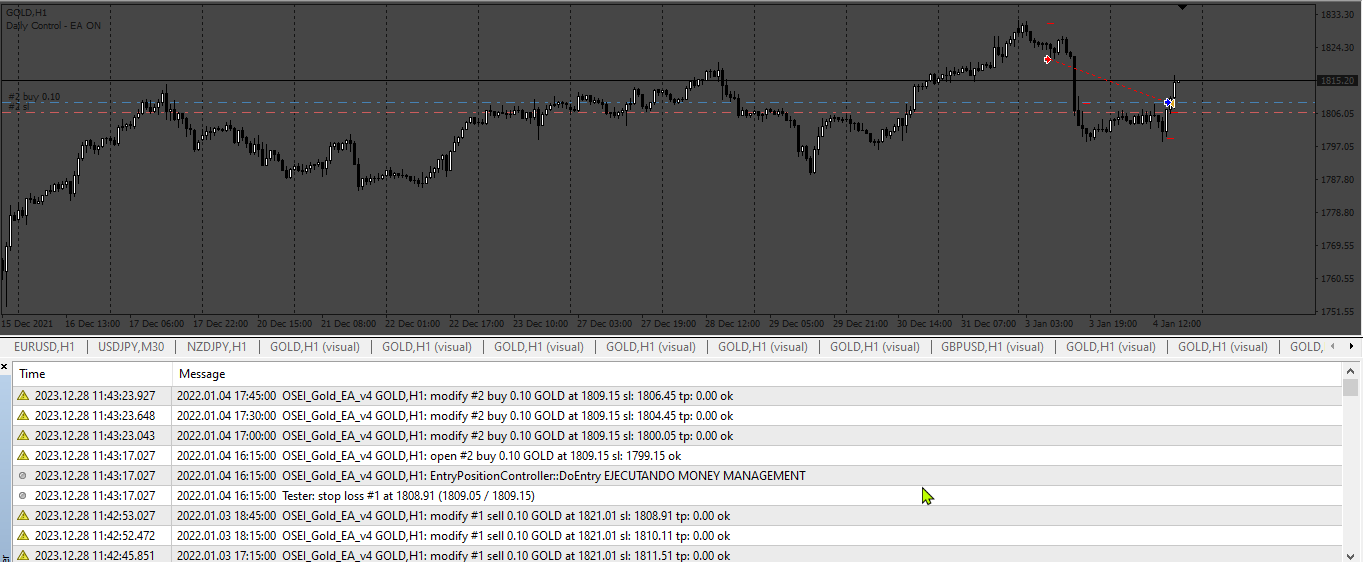The image size is (1363, 562).
Task: Select time cell 2023.12.28 11:42:52.472
Action: [x=95, y=536]
